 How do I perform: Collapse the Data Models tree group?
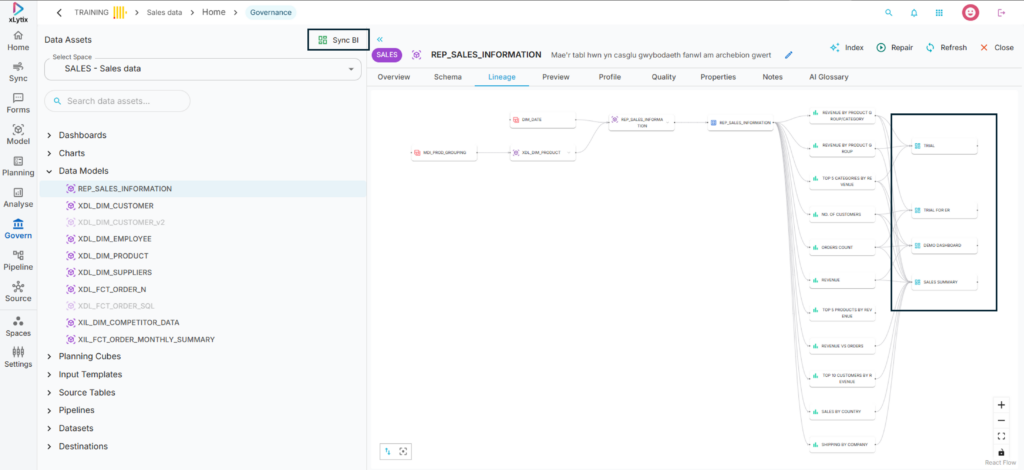pos(50,171)
